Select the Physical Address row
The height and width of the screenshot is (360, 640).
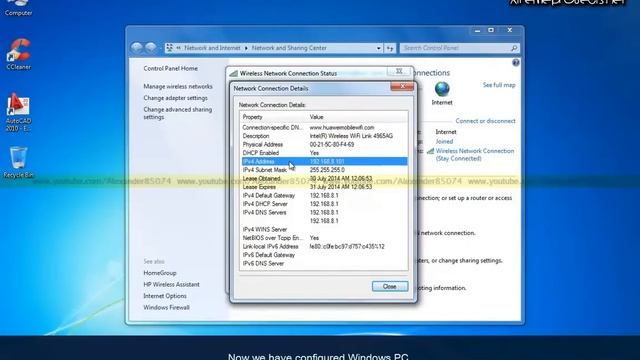[324, 144]
